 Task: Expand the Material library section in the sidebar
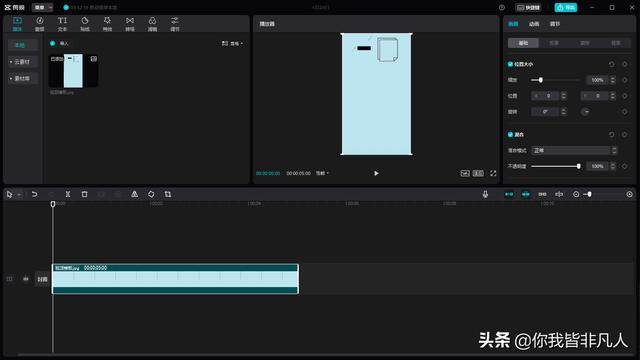tap(23, 78)
